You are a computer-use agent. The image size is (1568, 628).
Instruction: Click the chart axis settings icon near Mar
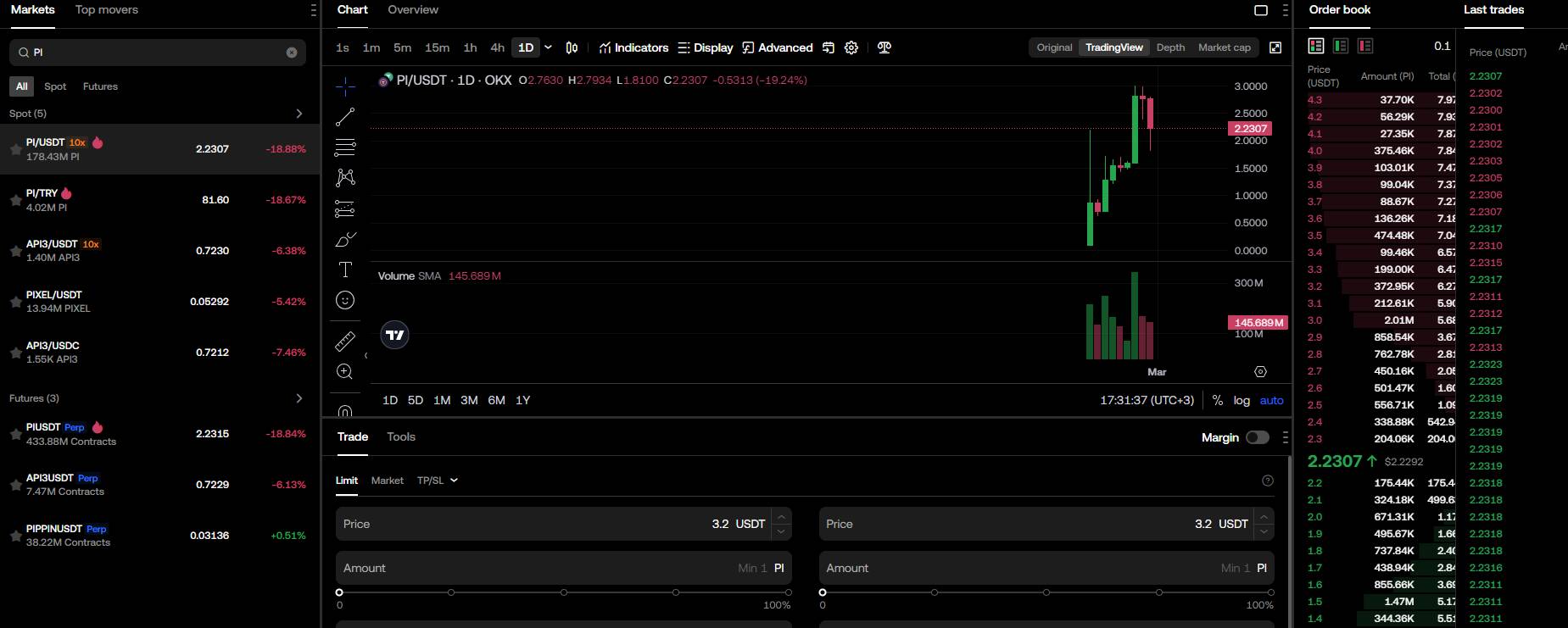click(x=1260, y=372)
